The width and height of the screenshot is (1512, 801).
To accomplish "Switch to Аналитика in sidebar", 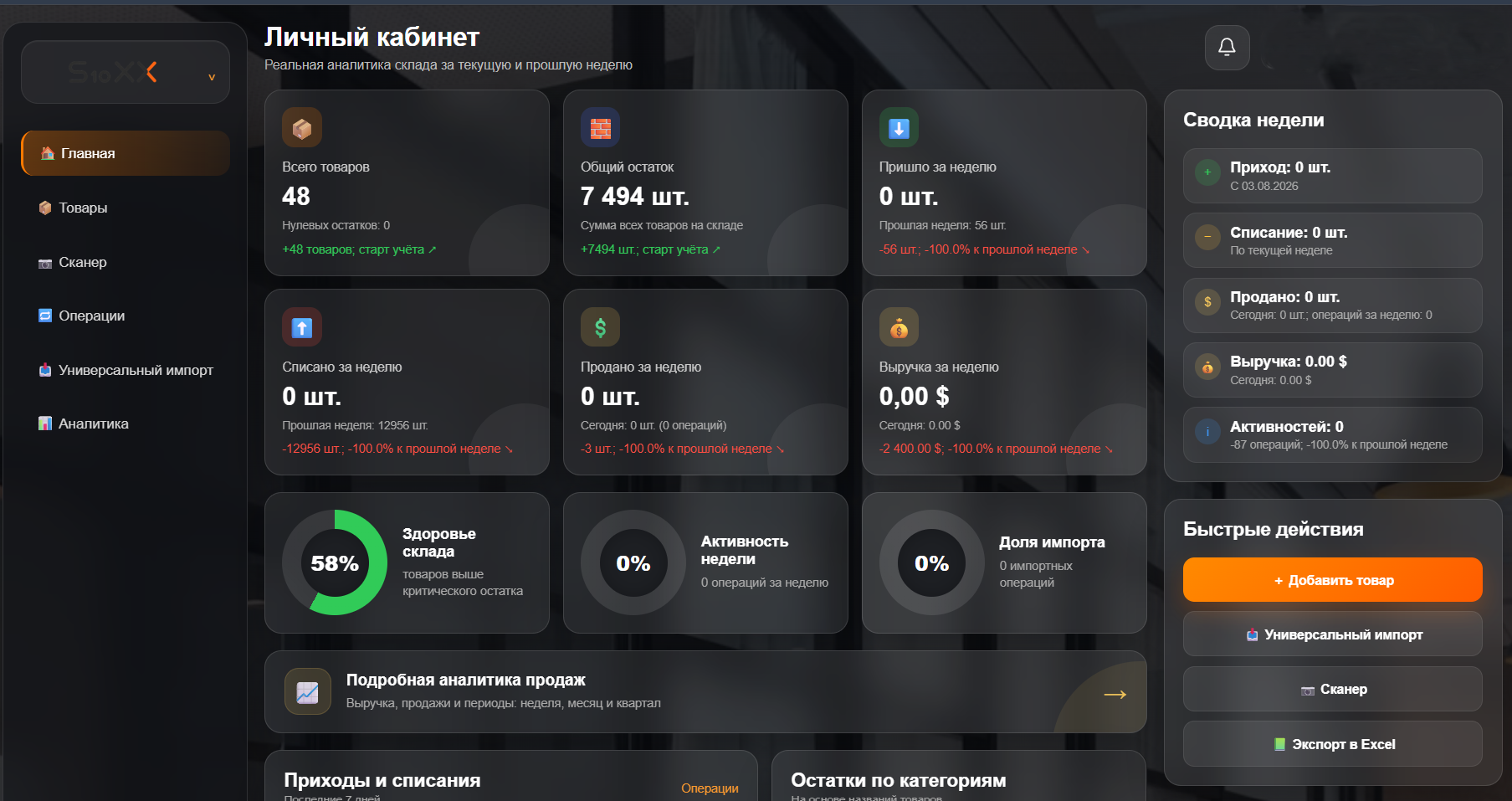I will 126,424.
